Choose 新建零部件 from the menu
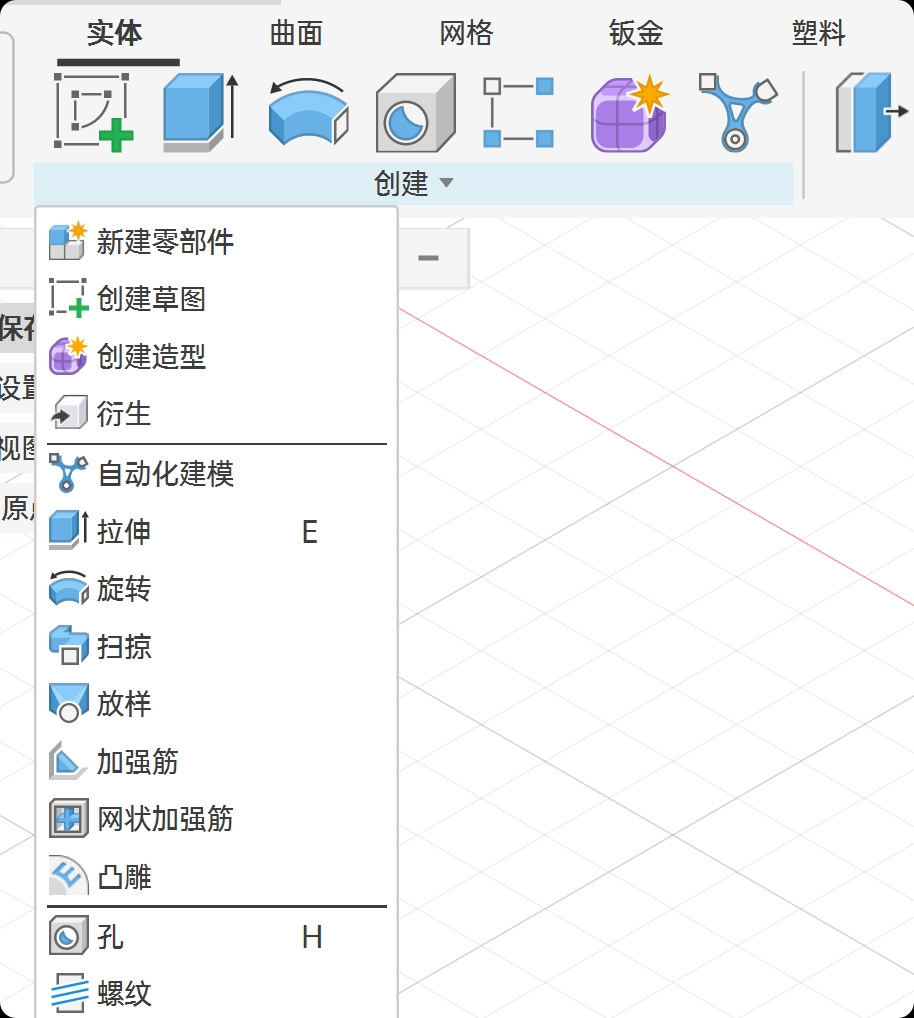 (x=165, y=242)
